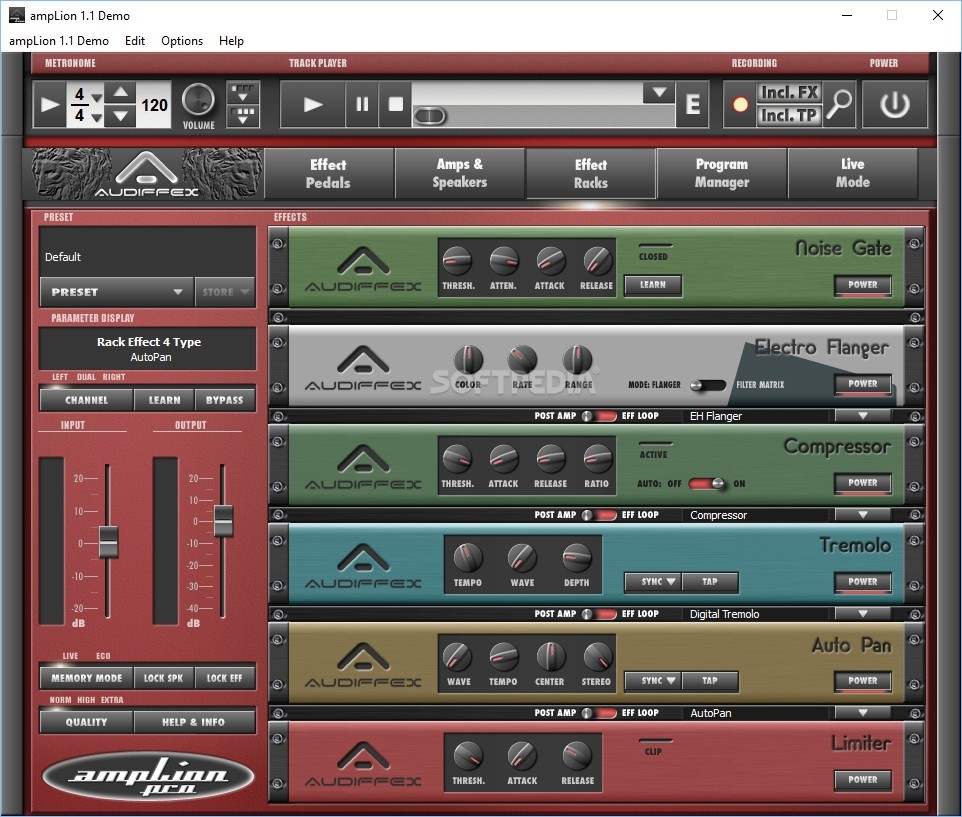Viewport: 962px width, 817px height.
Task: Click the Tremolo WAVE knob
Action: [x=522, y=558]
